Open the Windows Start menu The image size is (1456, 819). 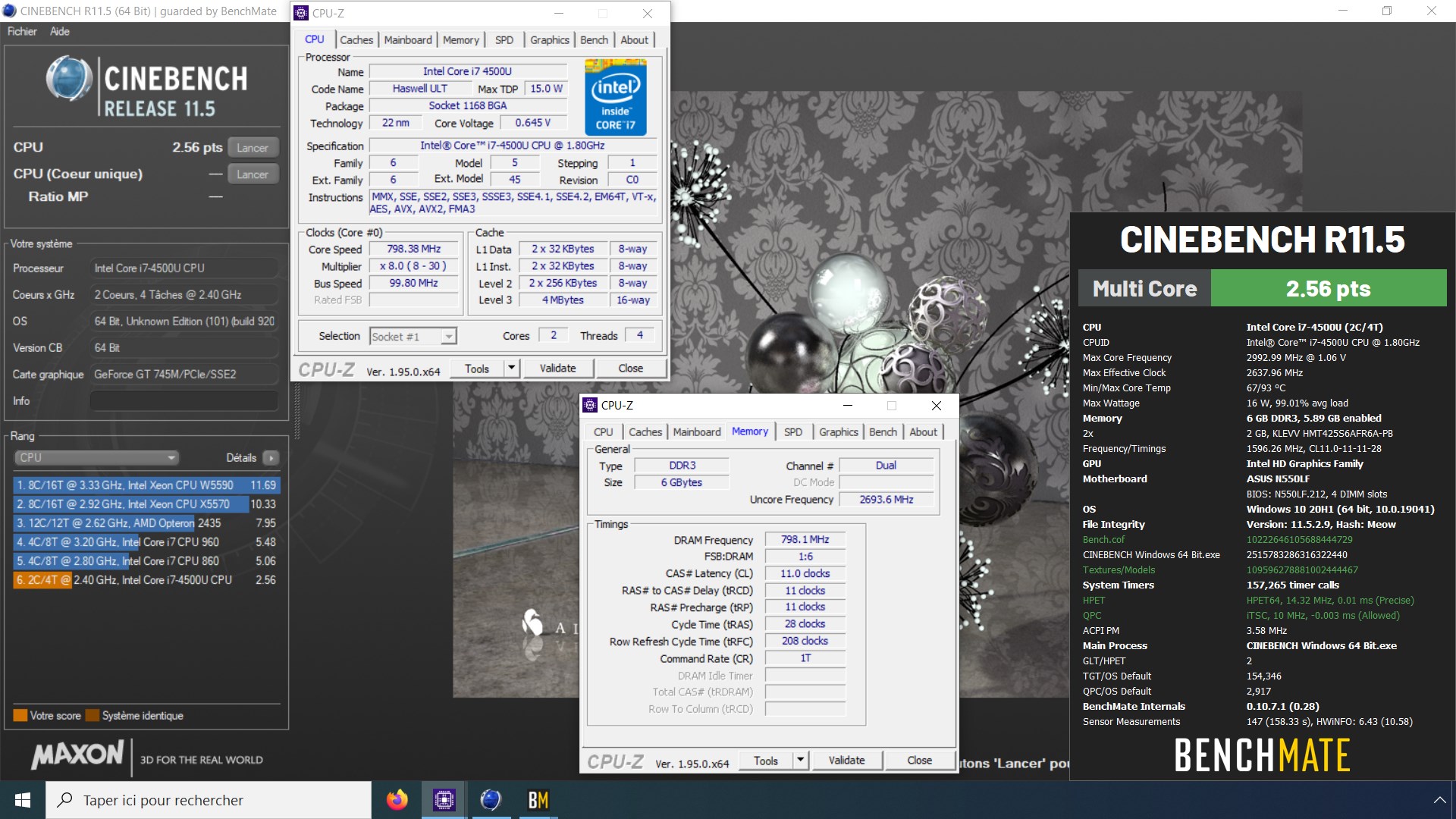(23, 800)
